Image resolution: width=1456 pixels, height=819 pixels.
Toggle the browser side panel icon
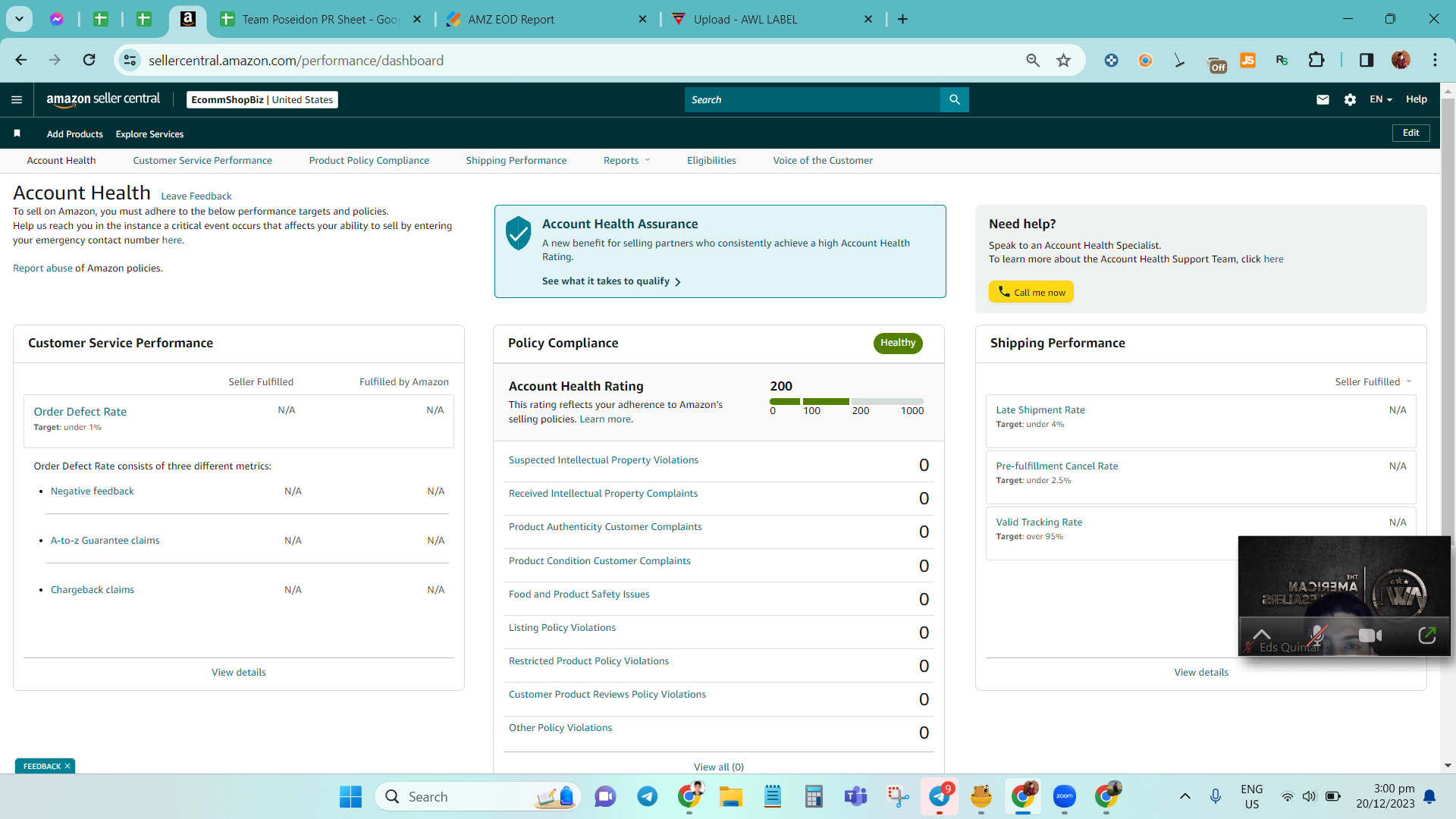[x=1367, y=60]
